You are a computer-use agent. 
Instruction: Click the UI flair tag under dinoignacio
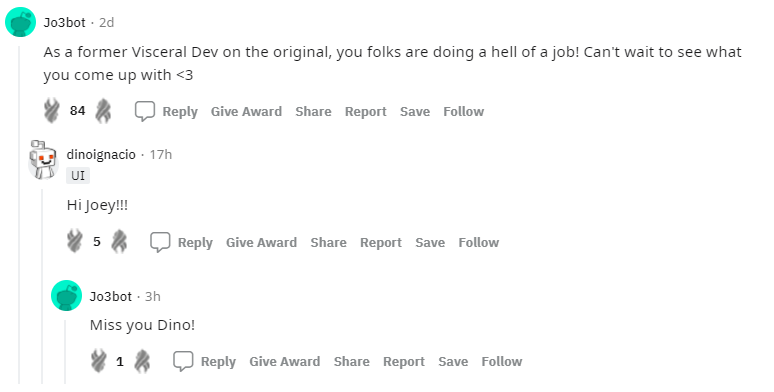pyautogui.click(x=78, y=175)
